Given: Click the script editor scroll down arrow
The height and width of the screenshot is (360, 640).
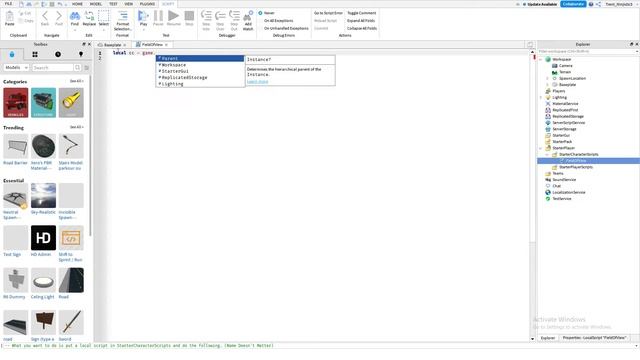Looking at the screenshot, I should point(532,339).
